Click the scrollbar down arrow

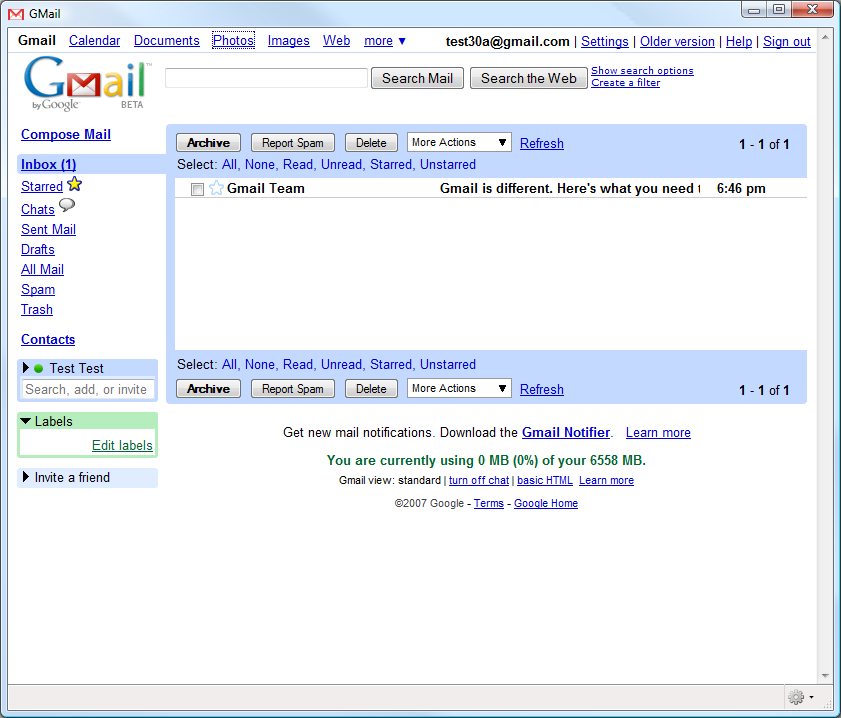coord(825,676)
